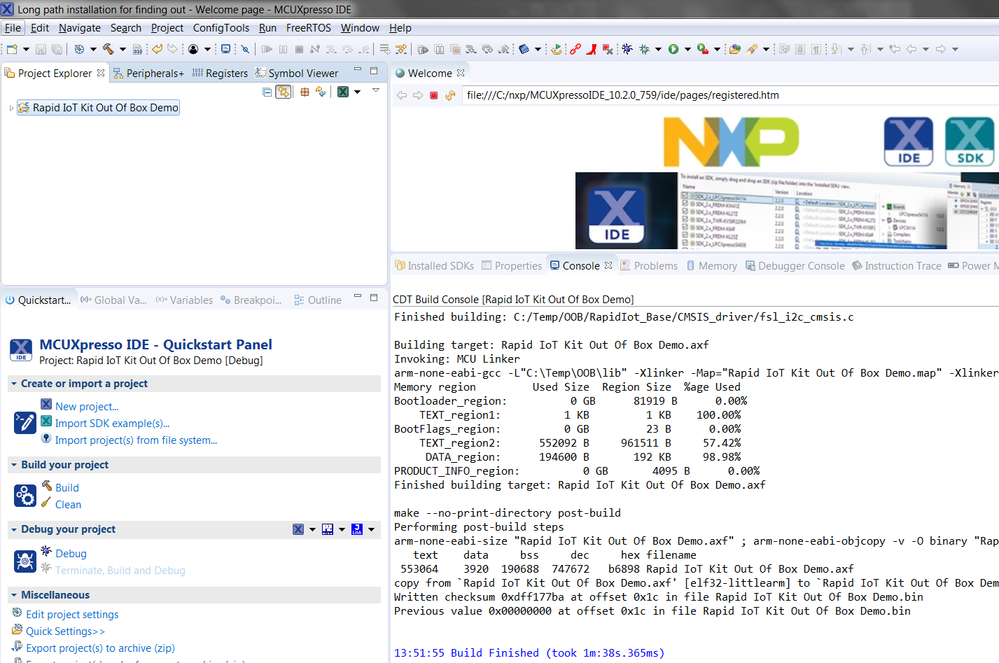The width and height of the screenshot is (999, 663).
Task: Click Export project(s) to archive (zip) link
Action: [x=100, y=648]
